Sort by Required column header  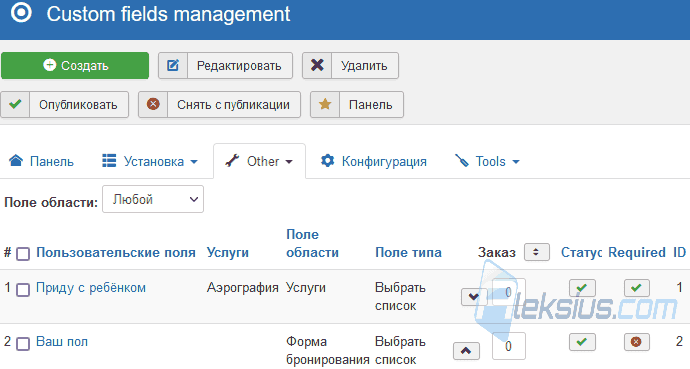[637, 252]
